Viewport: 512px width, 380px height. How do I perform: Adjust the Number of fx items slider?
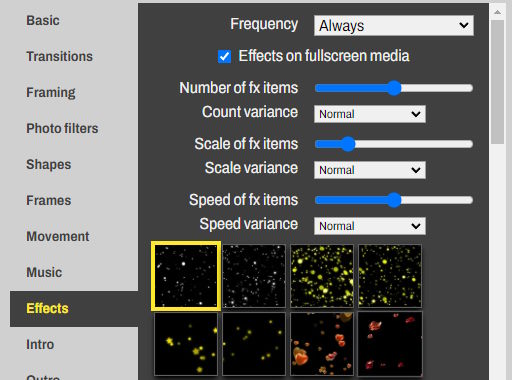[x=394, y=88]
